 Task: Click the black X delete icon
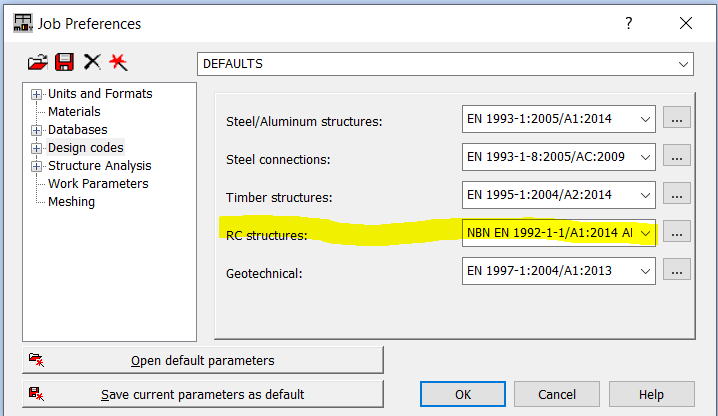[92, 63]
